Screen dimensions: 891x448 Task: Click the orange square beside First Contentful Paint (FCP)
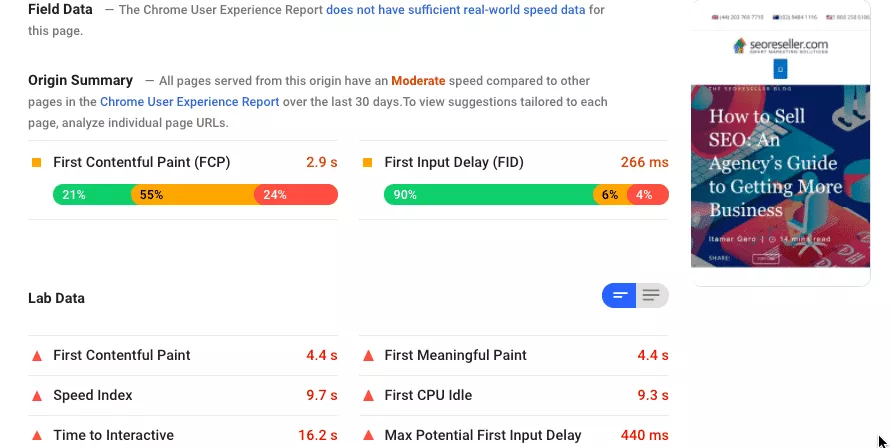(37, 162)
